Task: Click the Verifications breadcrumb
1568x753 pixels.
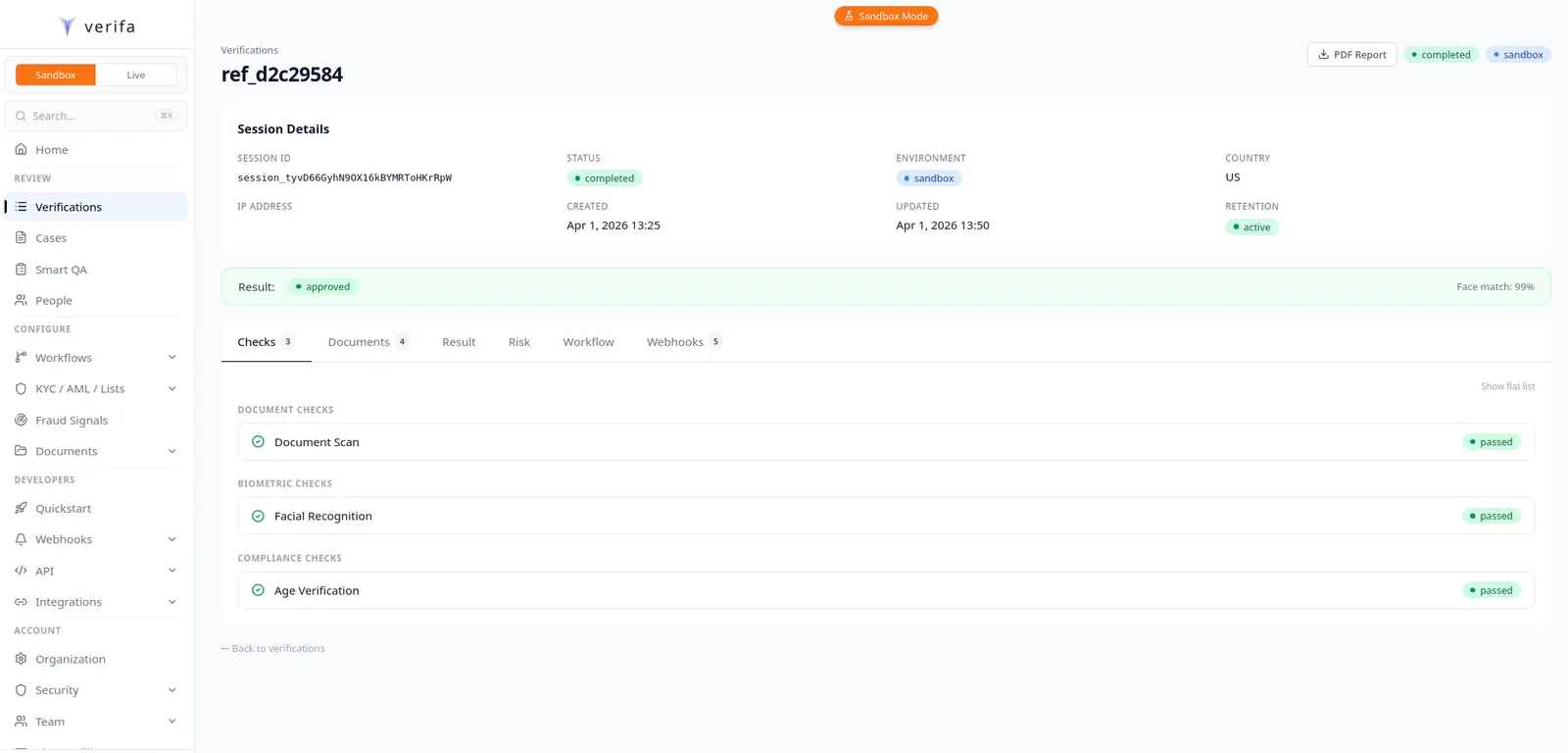Action: [250, 50]
